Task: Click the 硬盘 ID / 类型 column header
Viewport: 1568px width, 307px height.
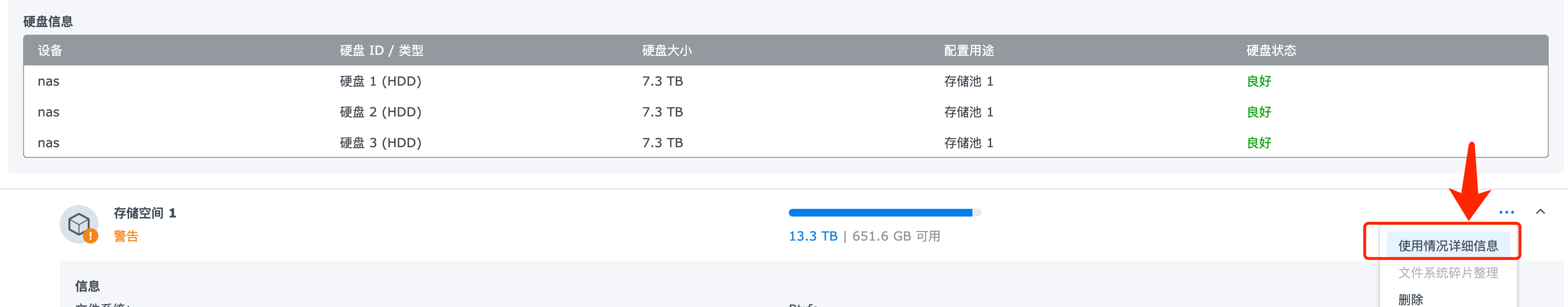Action: 381,51
